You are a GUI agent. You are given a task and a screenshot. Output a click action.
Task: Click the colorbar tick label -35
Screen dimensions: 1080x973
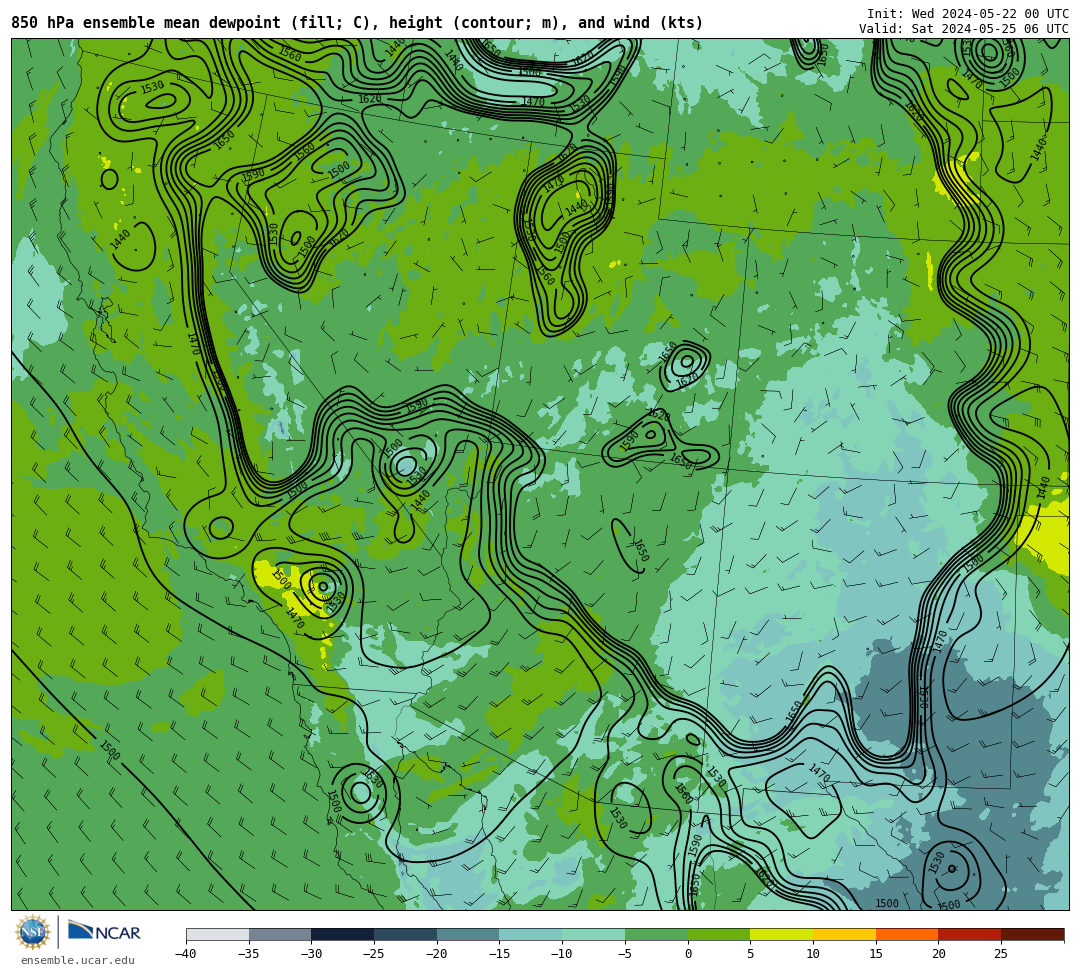[248, 954]
